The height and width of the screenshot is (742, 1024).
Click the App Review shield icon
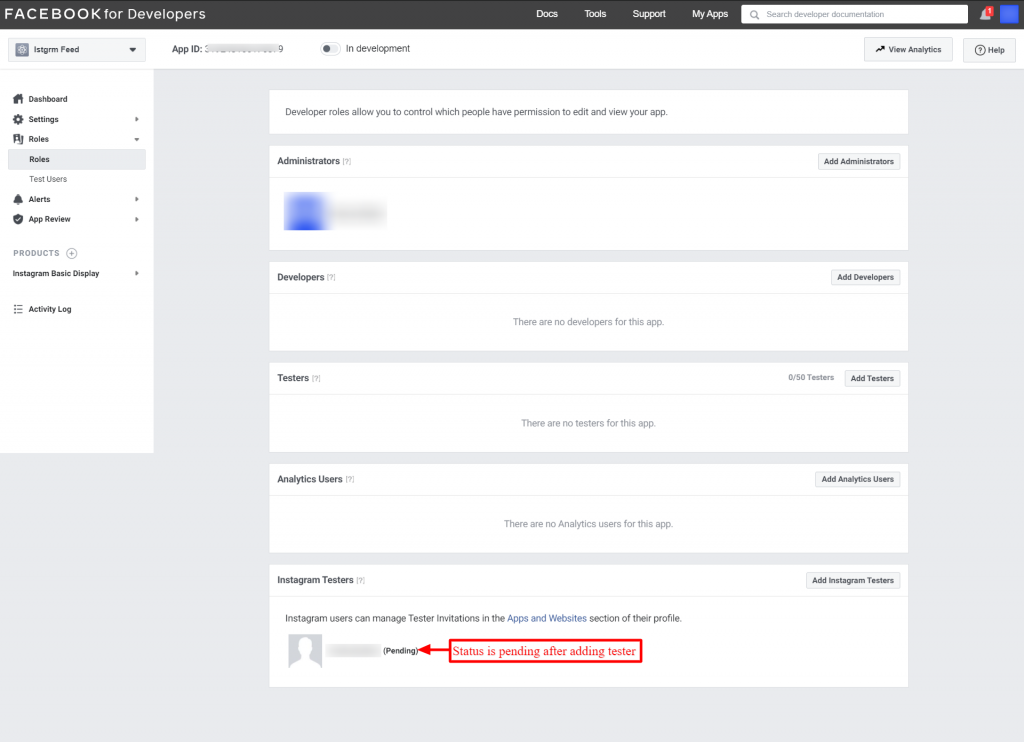[18, 219]
